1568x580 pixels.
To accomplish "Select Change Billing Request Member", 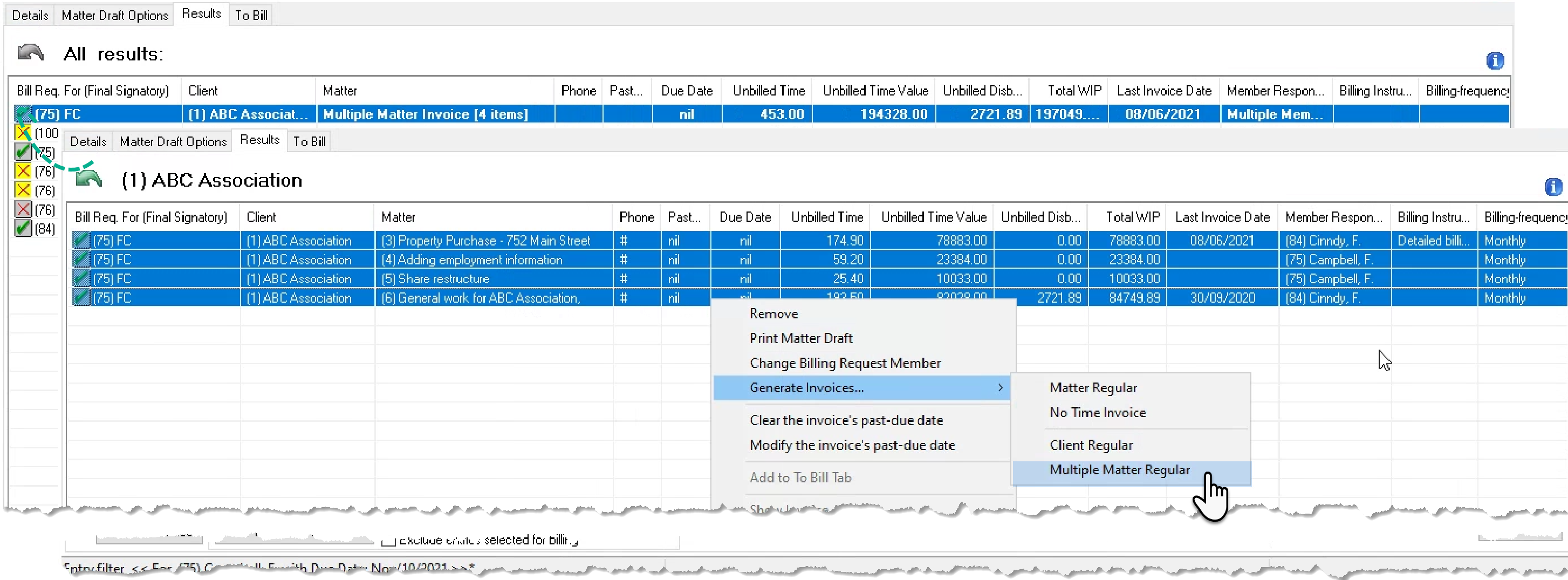I will [x=845, y=363].
